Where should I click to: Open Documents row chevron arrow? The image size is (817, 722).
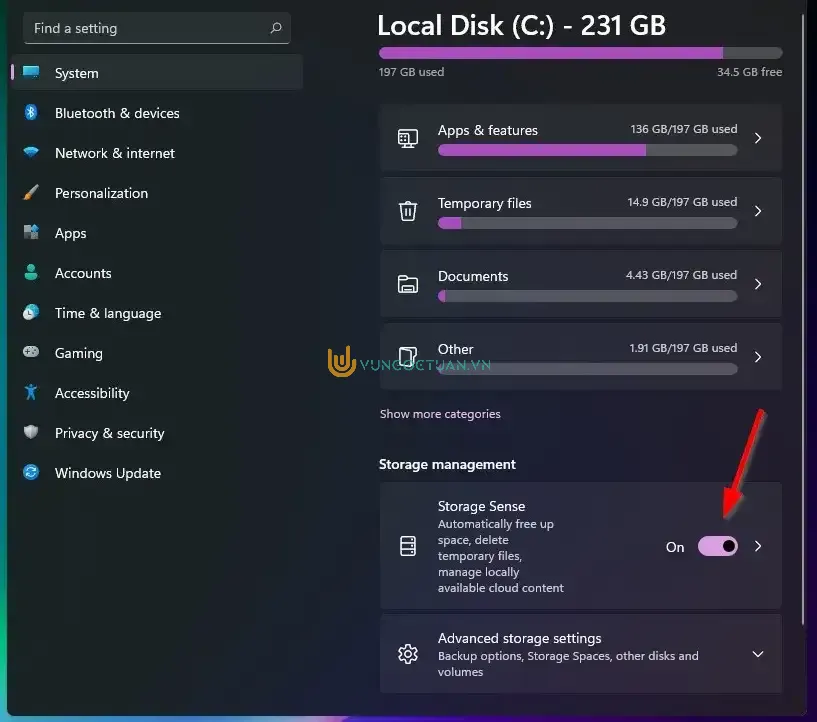click(758, 284)
